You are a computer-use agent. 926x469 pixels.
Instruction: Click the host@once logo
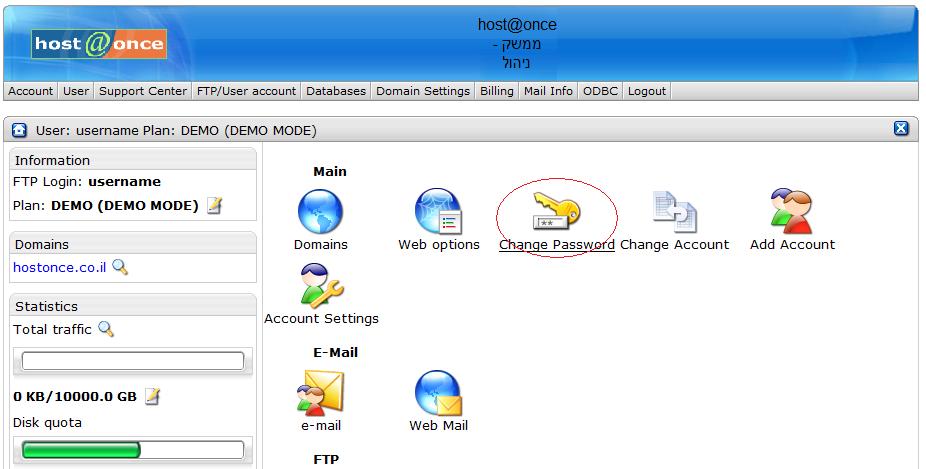coord(99,44)
